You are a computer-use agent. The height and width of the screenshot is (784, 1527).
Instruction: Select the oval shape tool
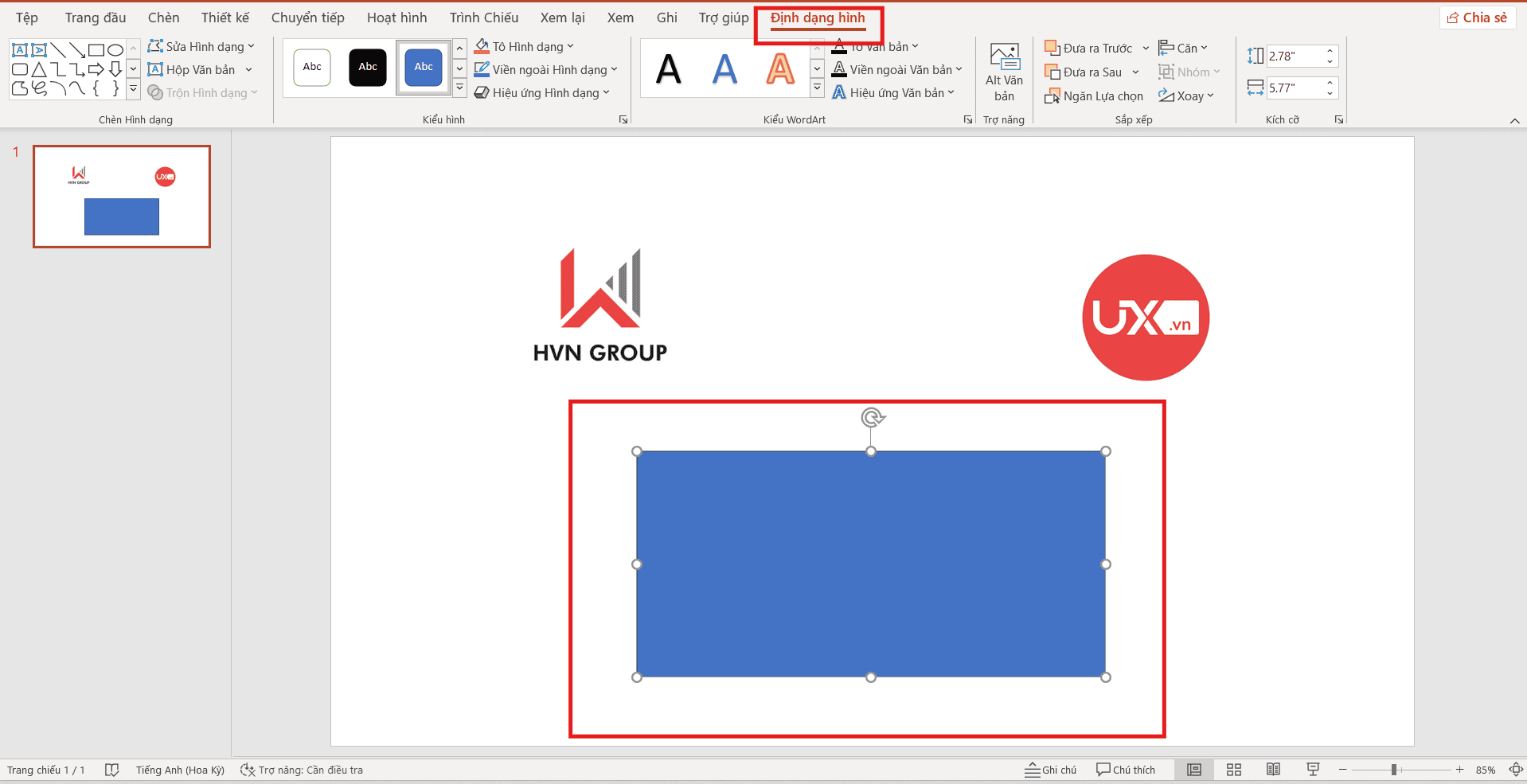(x=115, y=49)
